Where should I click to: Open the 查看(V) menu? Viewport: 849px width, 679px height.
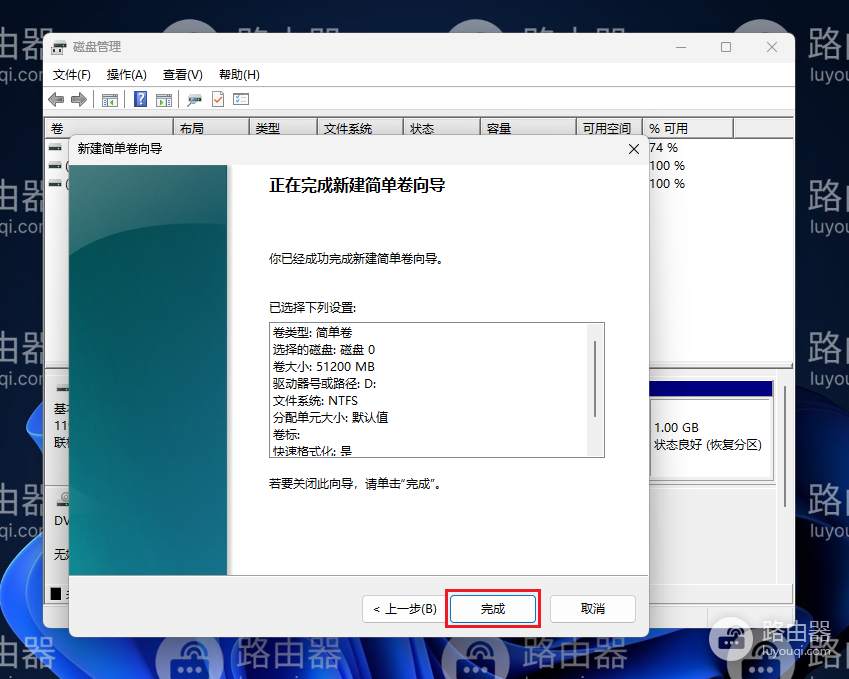[183, 75]
